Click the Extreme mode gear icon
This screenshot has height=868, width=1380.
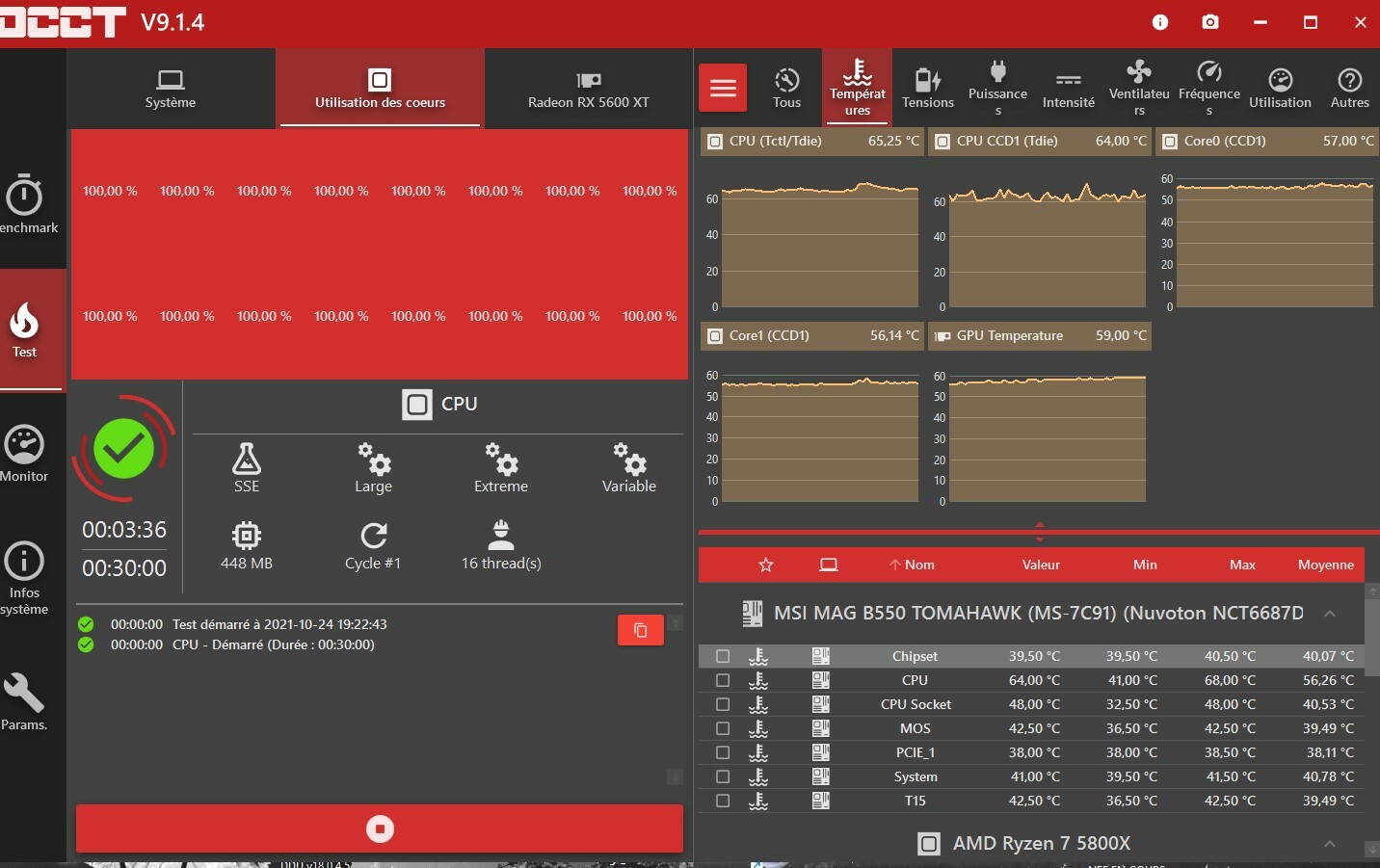tap(501, 459)
